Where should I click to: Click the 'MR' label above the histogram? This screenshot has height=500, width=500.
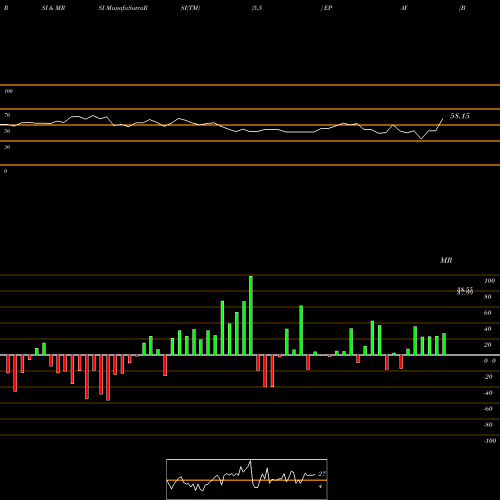click(x=446, y=260)
